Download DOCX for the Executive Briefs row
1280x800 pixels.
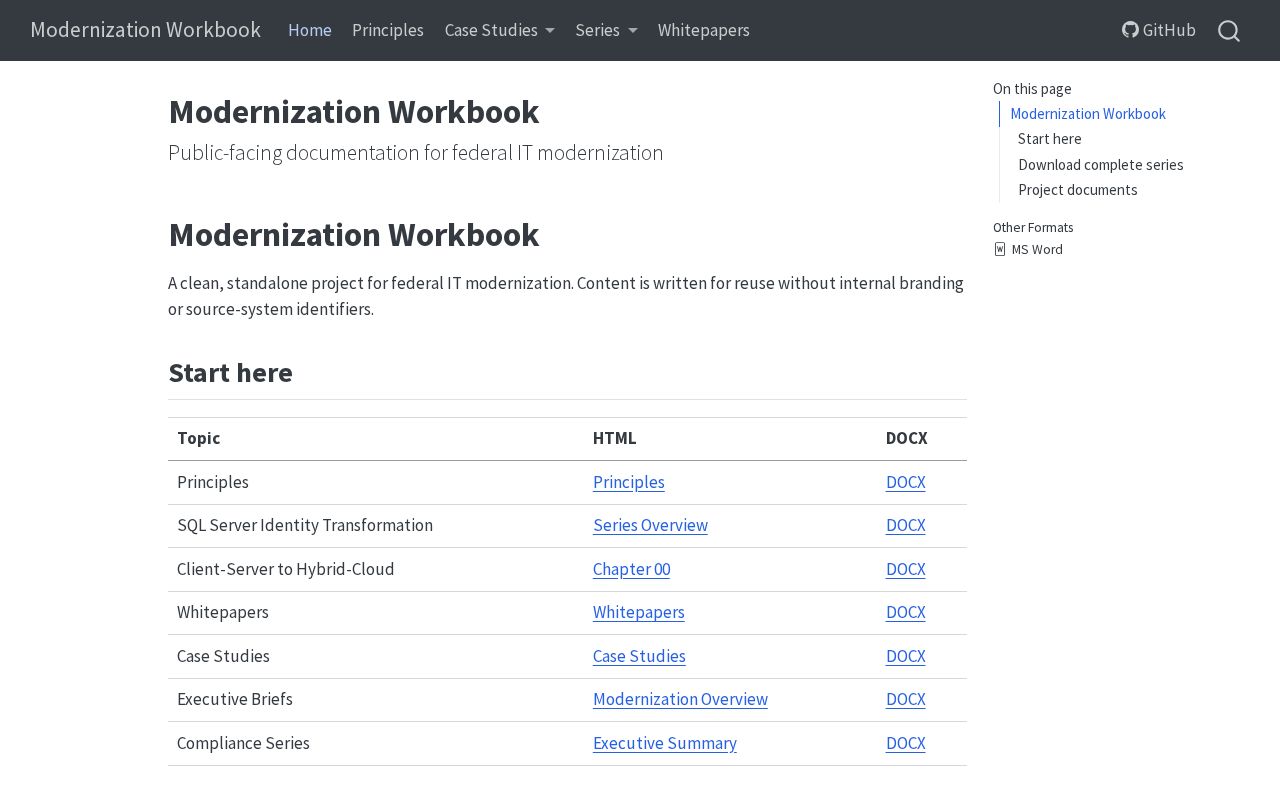[906, 699]
